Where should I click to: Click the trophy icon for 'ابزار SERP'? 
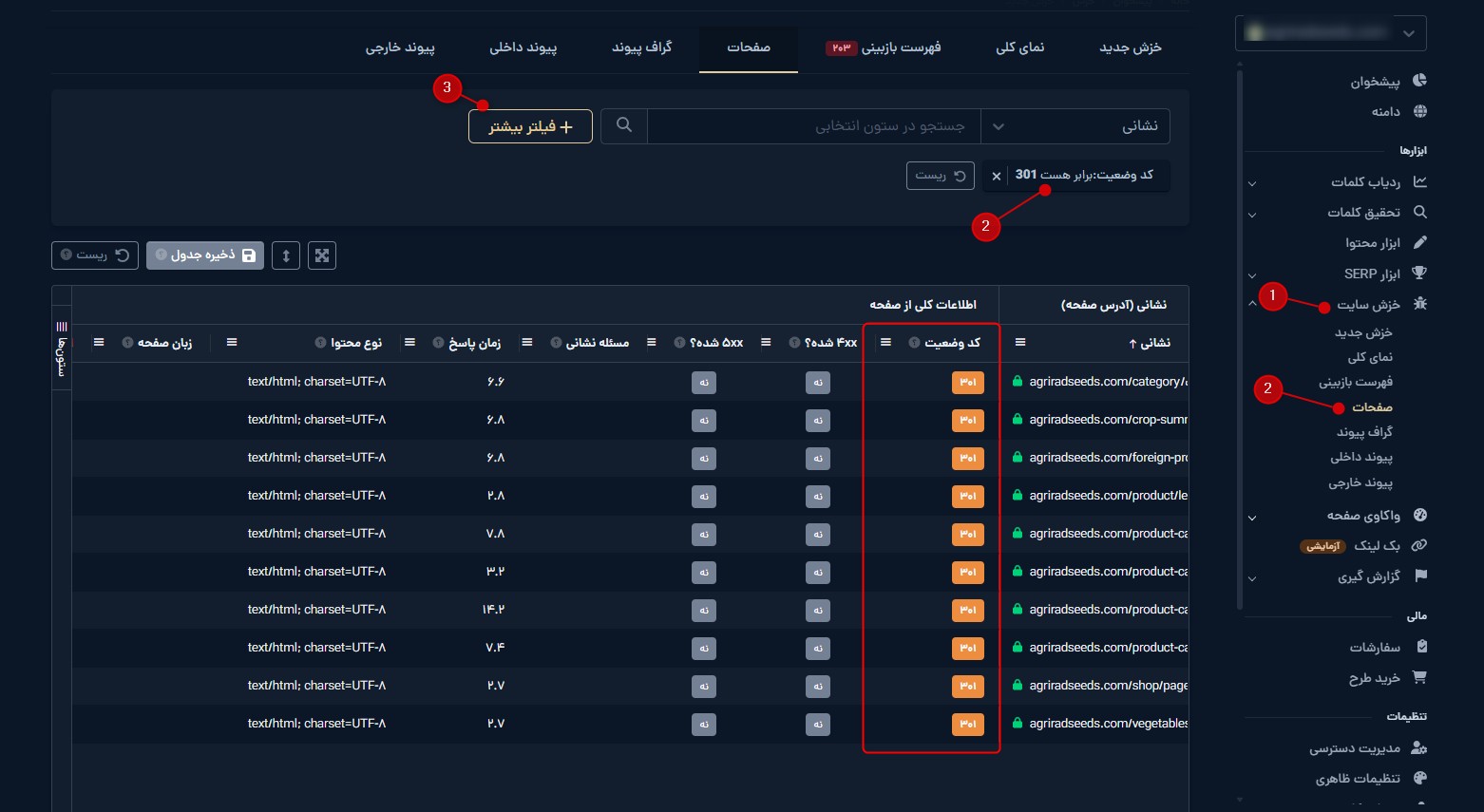pyautogui.click(x=1419, y=274)
